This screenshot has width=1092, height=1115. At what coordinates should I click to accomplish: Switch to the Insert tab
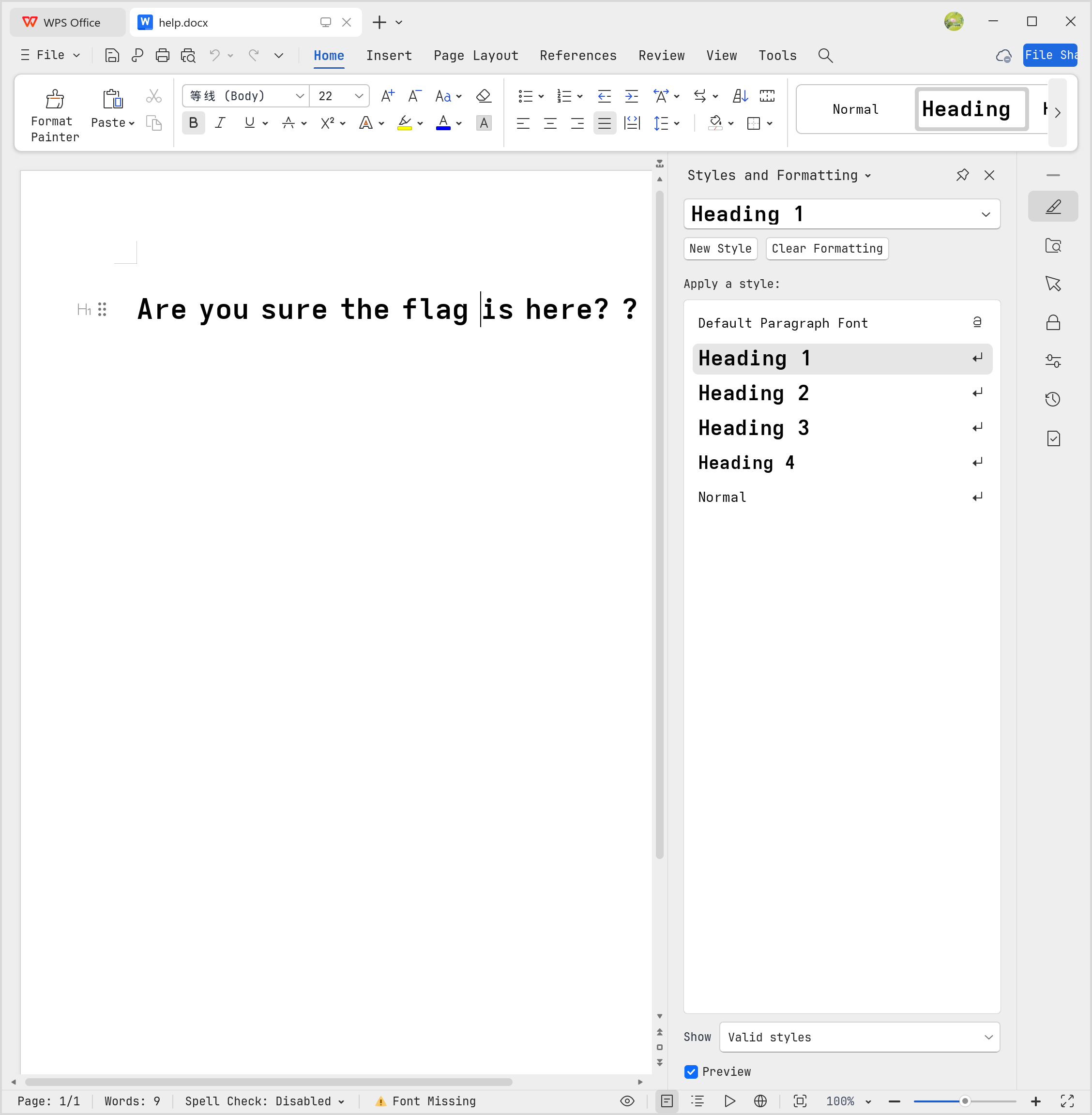pyautogui.click(x=389, y=56)
